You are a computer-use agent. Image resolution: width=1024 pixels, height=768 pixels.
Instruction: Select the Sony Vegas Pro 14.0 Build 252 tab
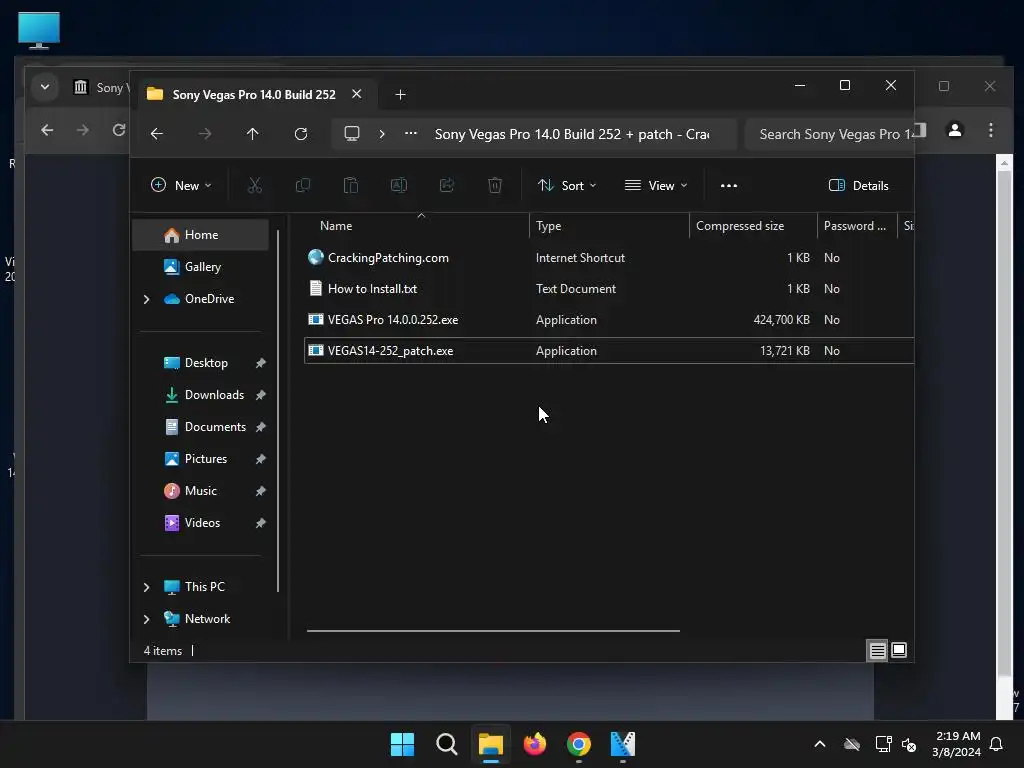click(x=255, y=95)
